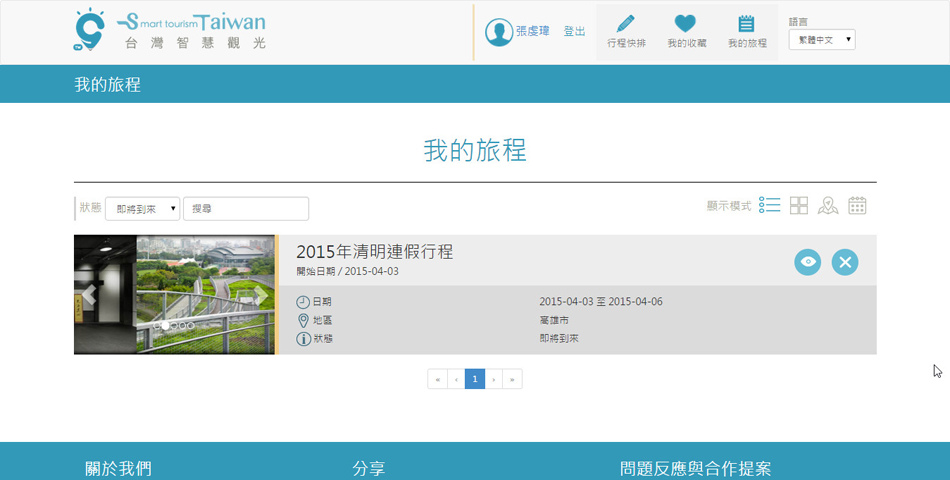
Task: Click the location pin icon beside 地區
Action: coord(303,320)
